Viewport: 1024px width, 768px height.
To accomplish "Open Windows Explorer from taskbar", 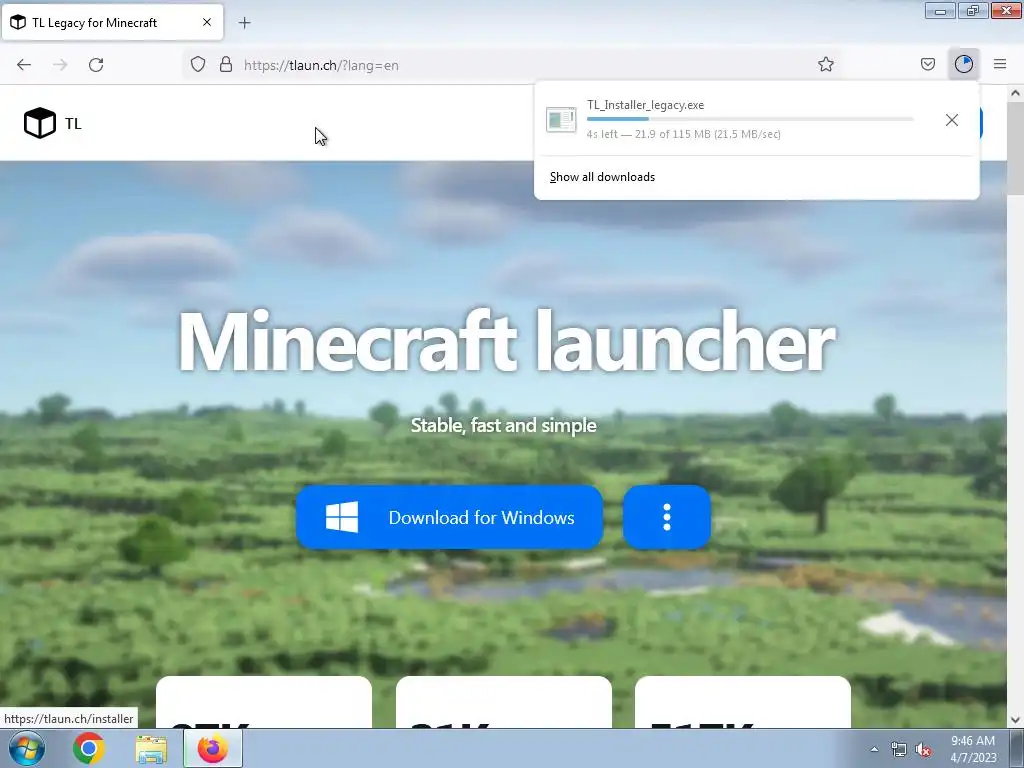I will [x=151, y=749].
